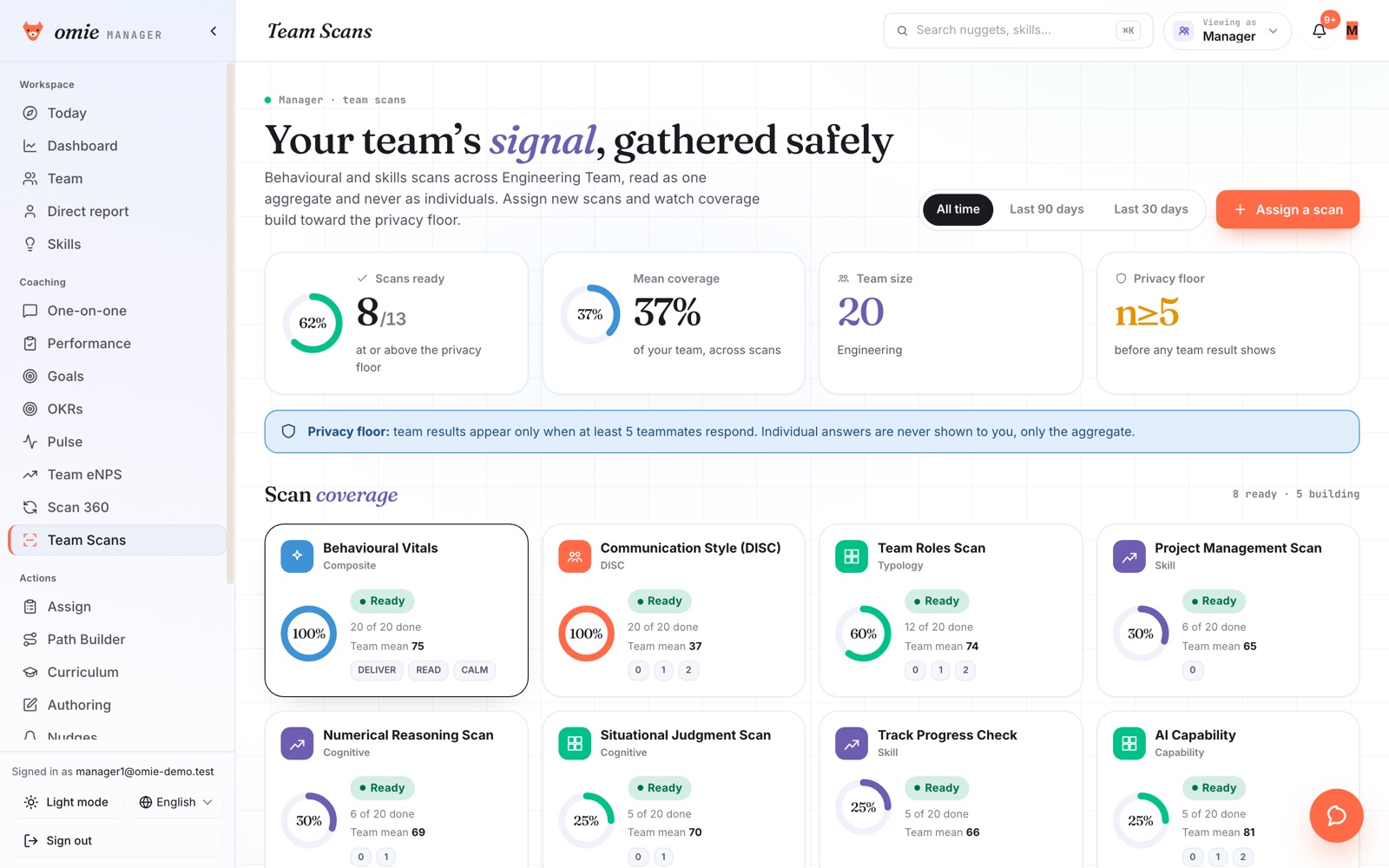The width and height of the screenshot is (1389, 868).
Task: Click the Project Management Scan card icon
Action: pyautogui.click(x=1129, y=556)
